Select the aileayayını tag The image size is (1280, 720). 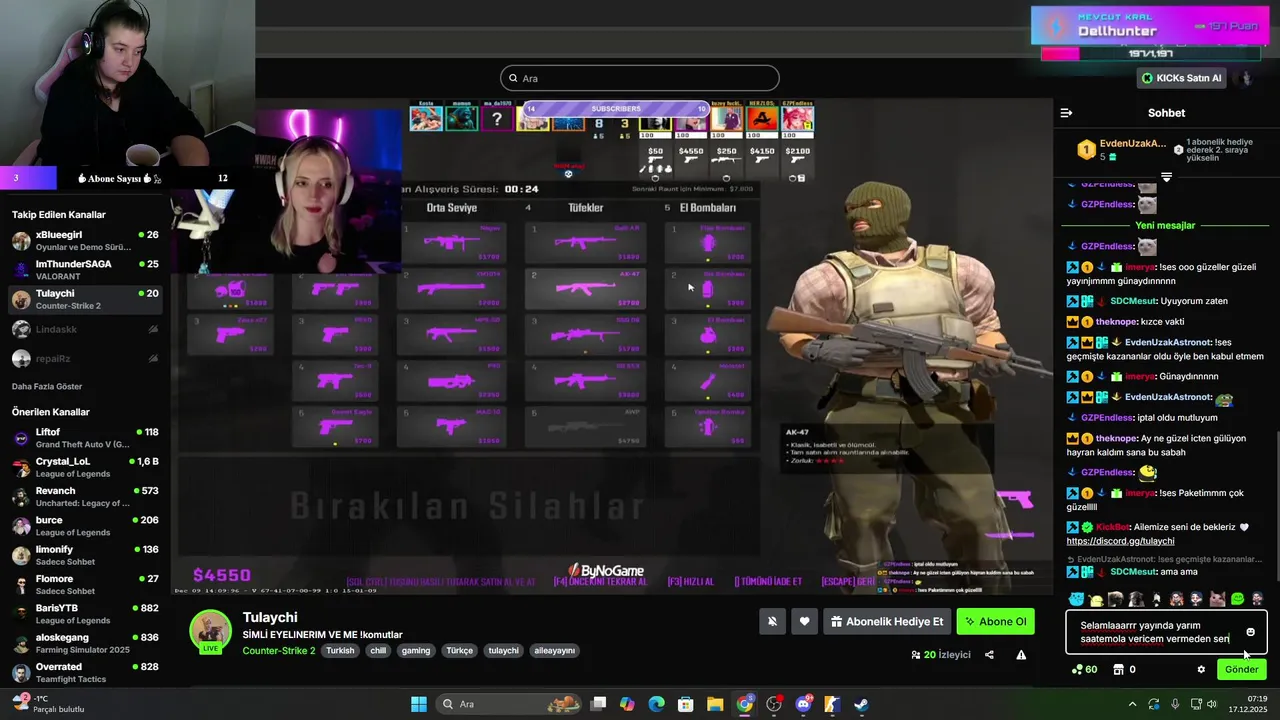click(555, 650)
